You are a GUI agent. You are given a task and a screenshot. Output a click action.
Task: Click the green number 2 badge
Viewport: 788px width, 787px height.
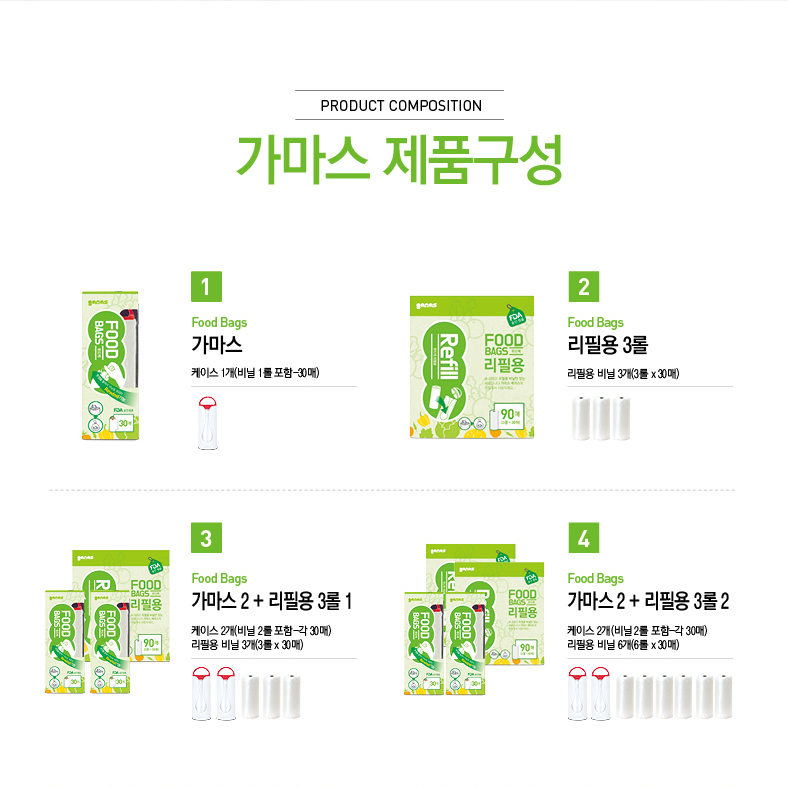point(583,286)
